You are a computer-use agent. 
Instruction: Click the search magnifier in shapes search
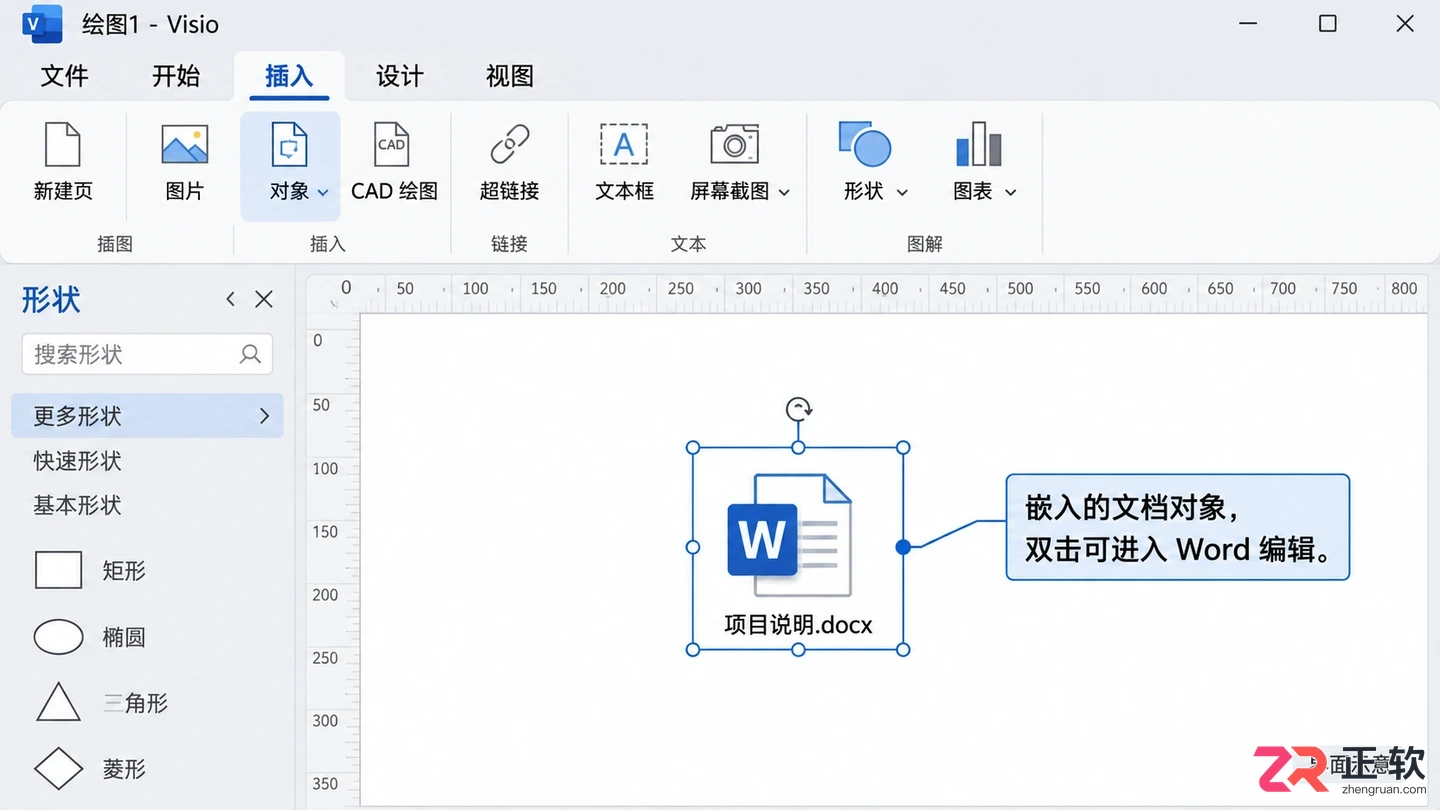[x=250, y=354]
